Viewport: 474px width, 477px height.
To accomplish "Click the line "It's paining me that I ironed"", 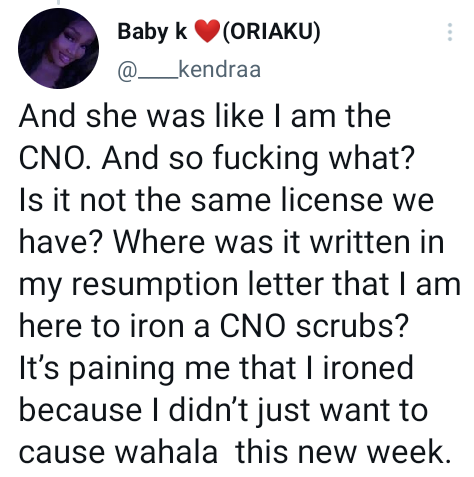I will (x=216, y=368).
